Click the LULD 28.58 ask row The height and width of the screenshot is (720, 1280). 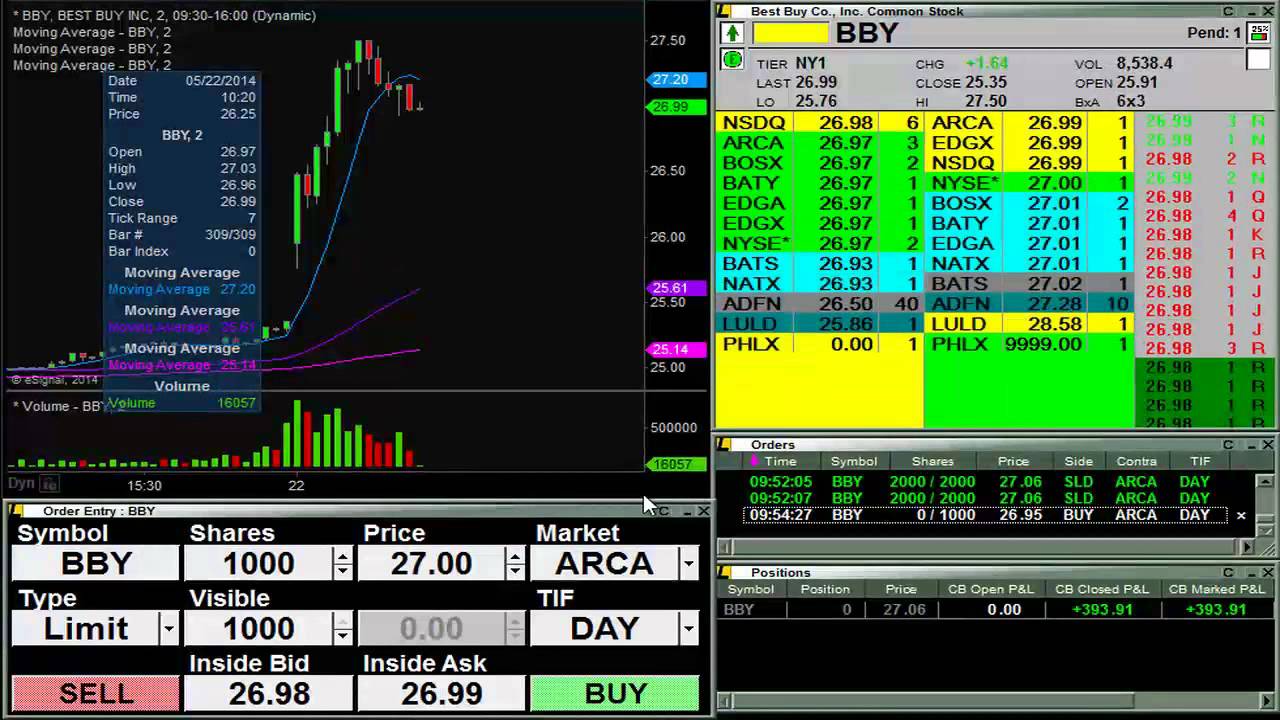[x=1030, y=324]
